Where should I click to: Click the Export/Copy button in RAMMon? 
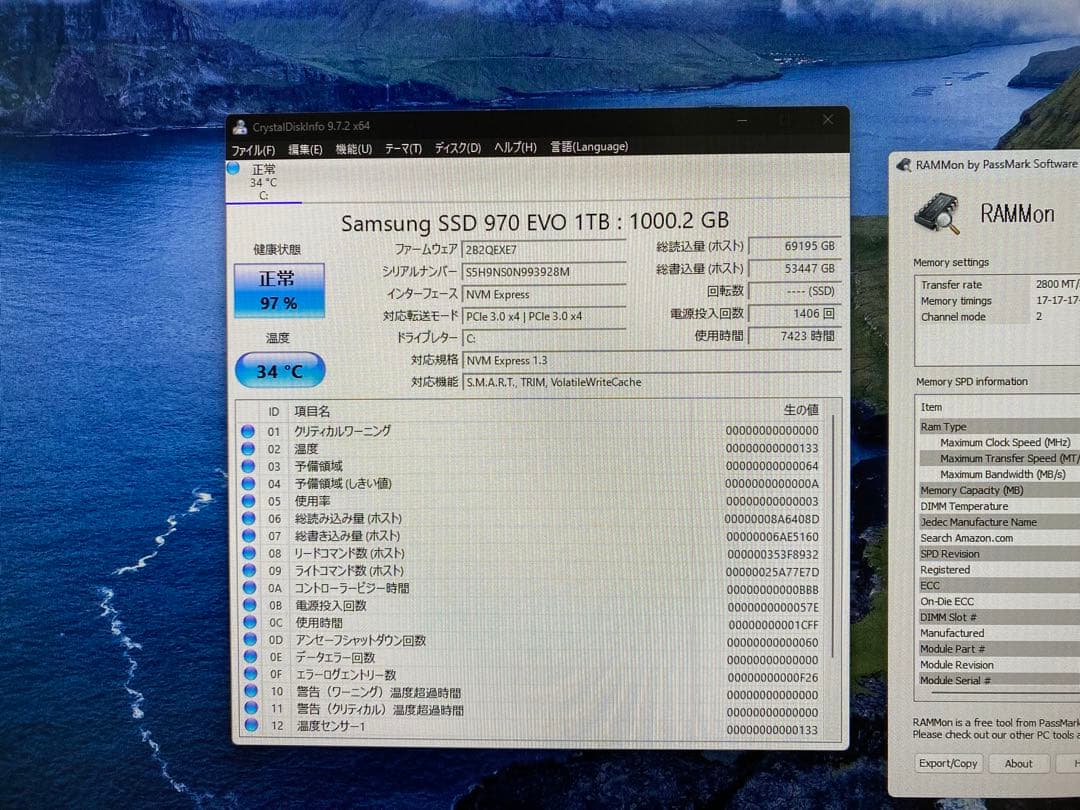click(x=948, y=763)
